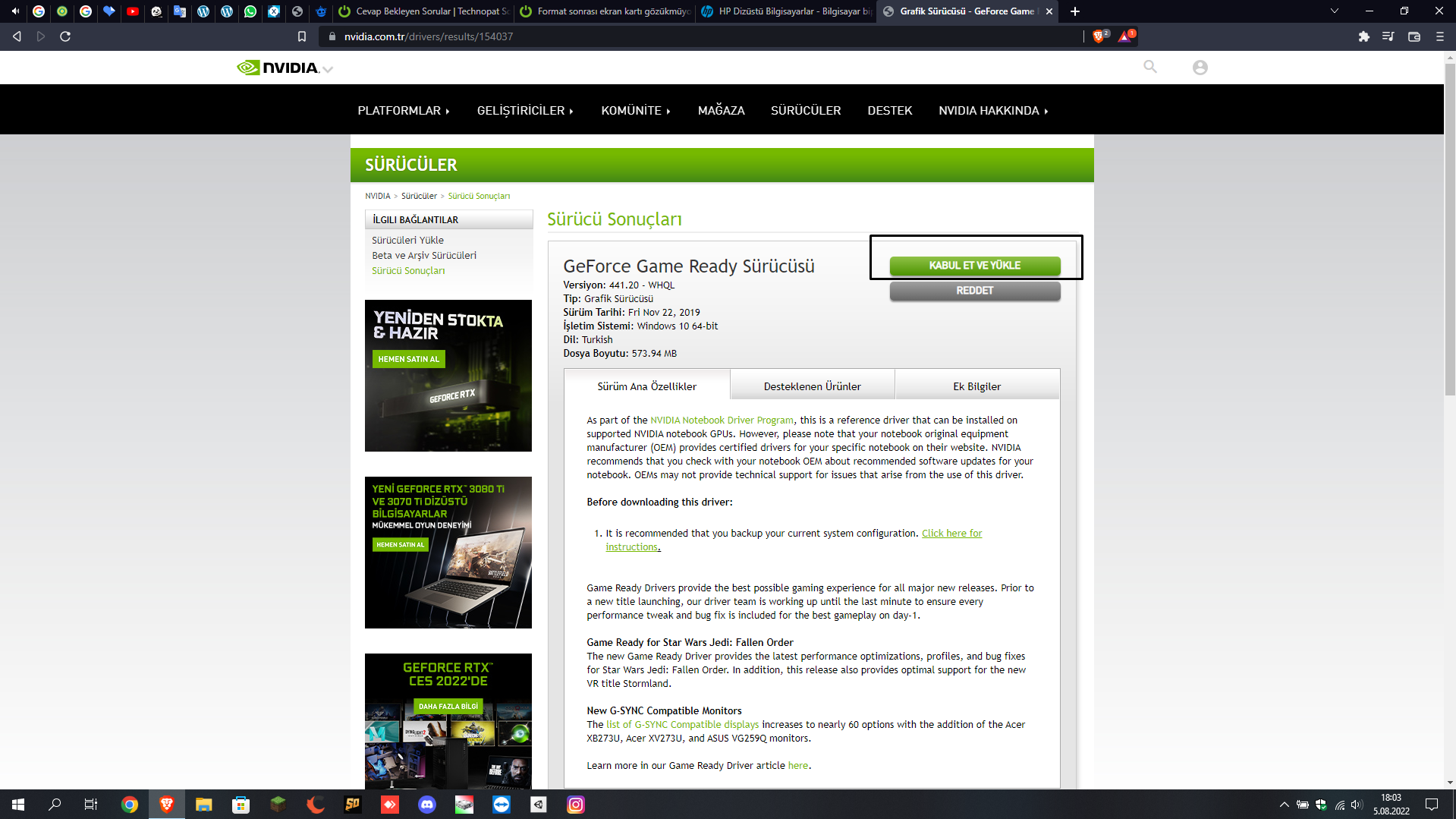The height and width of the screenshot is (819, 1456).
Task: Open the Brave playlist icon
Action: [x=1388, y=36]
